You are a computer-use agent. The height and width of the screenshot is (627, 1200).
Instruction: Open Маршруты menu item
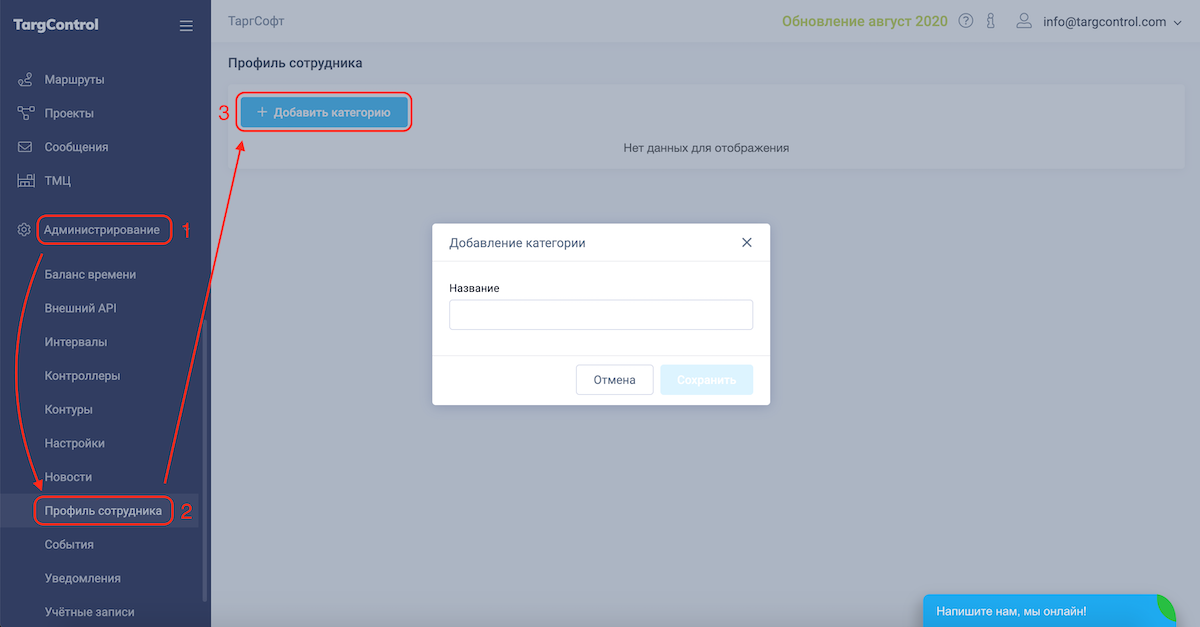(74, 80)
